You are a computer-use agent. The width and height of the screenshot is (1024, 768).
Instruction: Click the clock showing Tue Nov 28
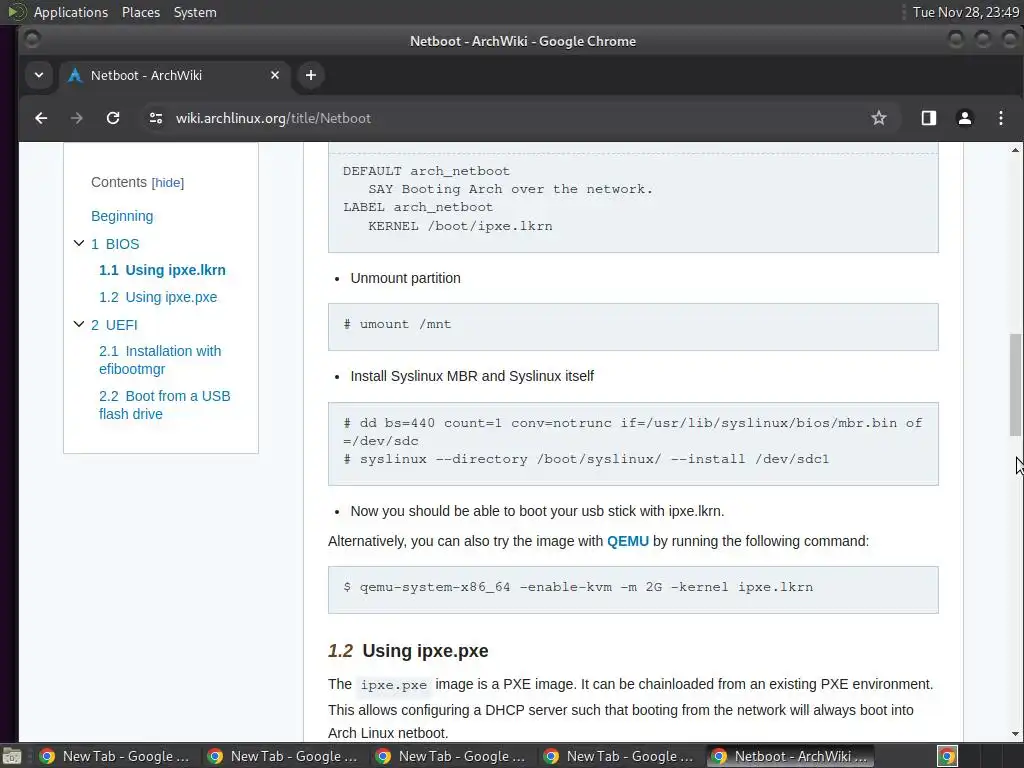click(965, 12)
